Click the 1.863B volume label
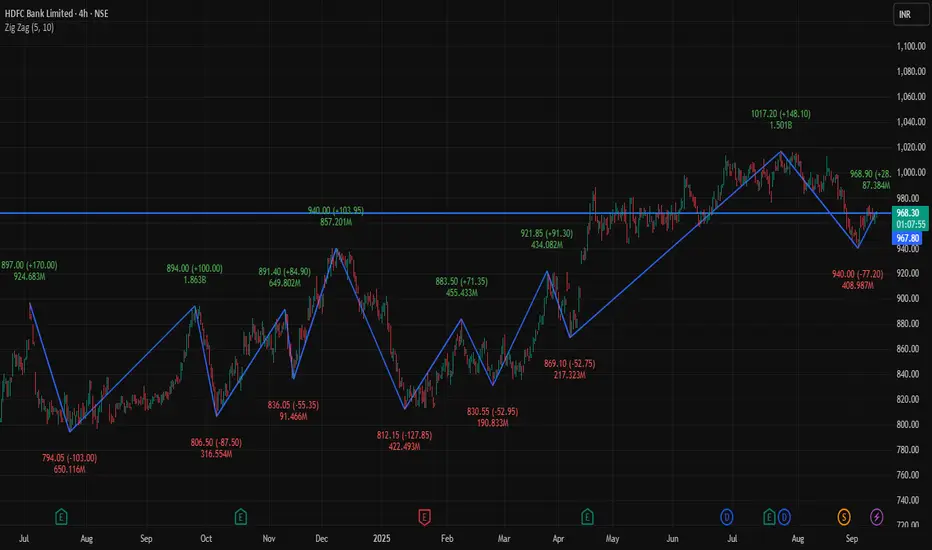This screenshot has width=932, height=550. [194, 280]
